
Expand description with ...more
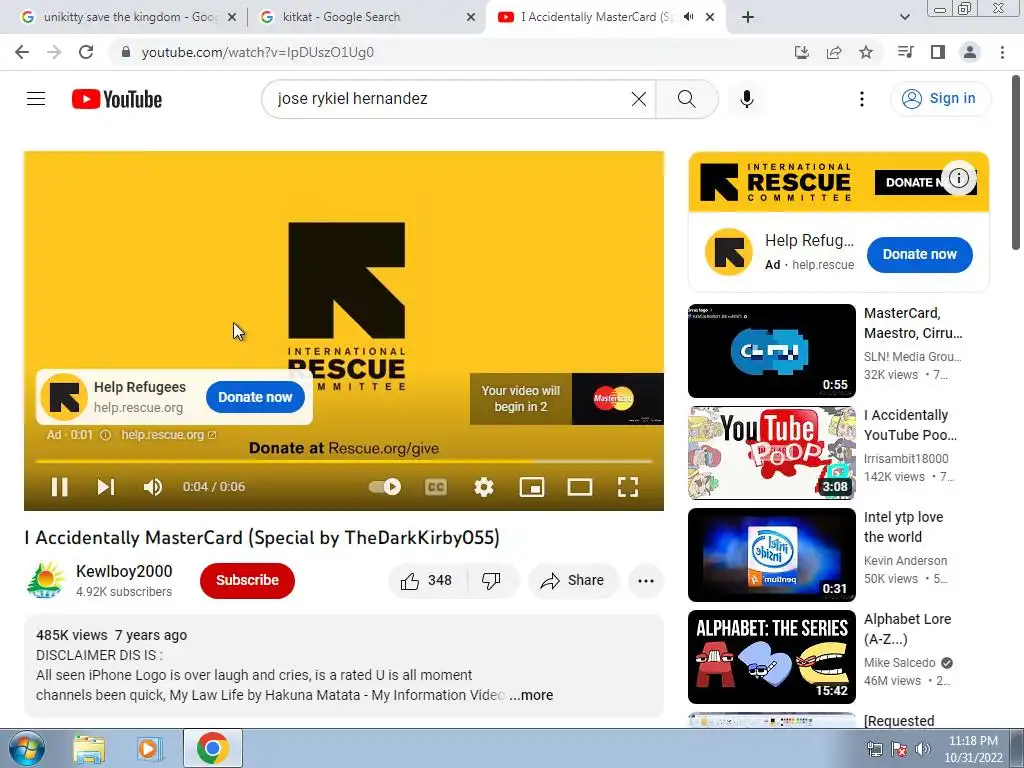click(x=531, y=695)
